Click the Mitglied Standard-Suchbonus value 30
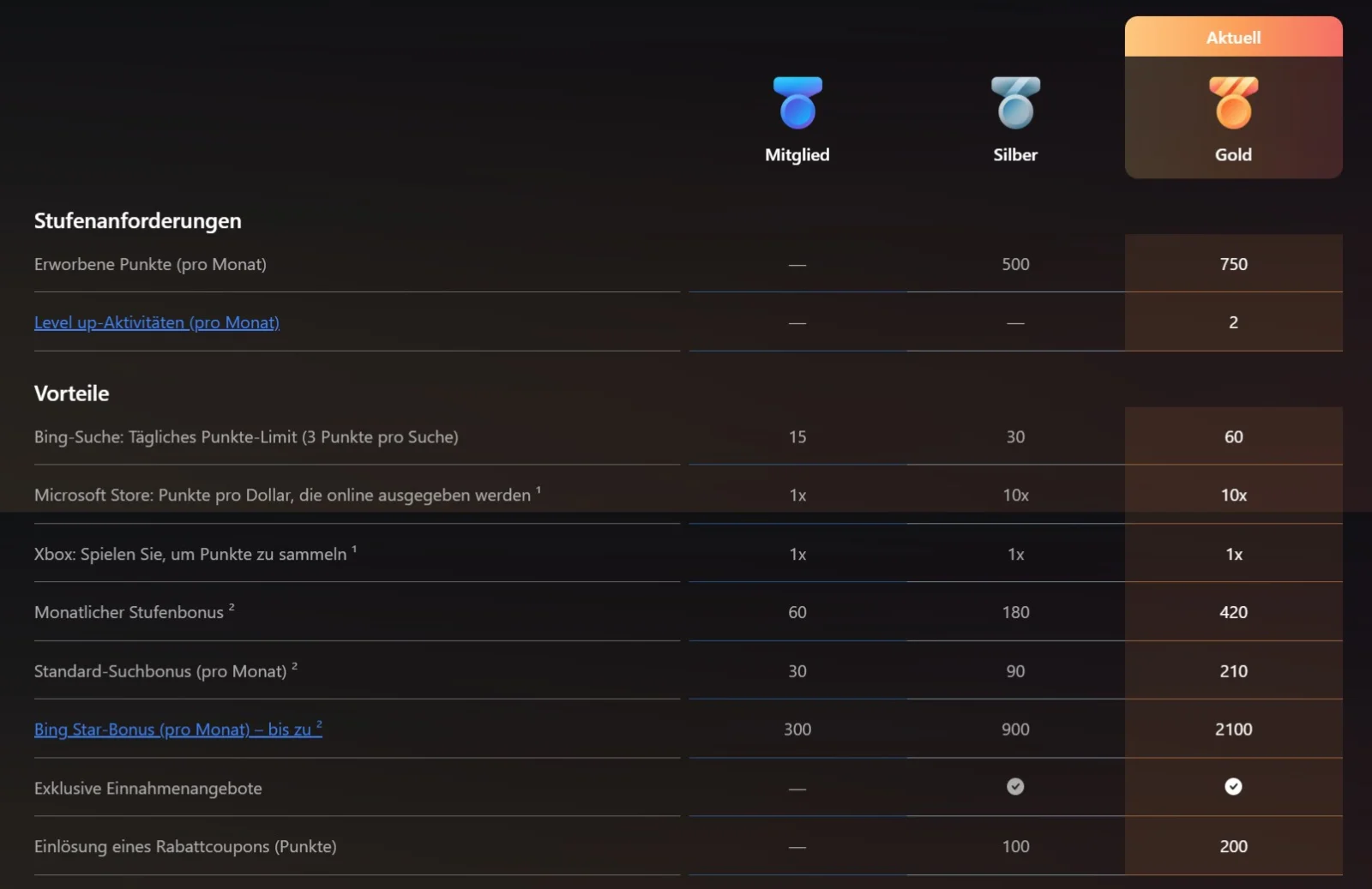The image size is (1372, 889). tap(797, 670)
